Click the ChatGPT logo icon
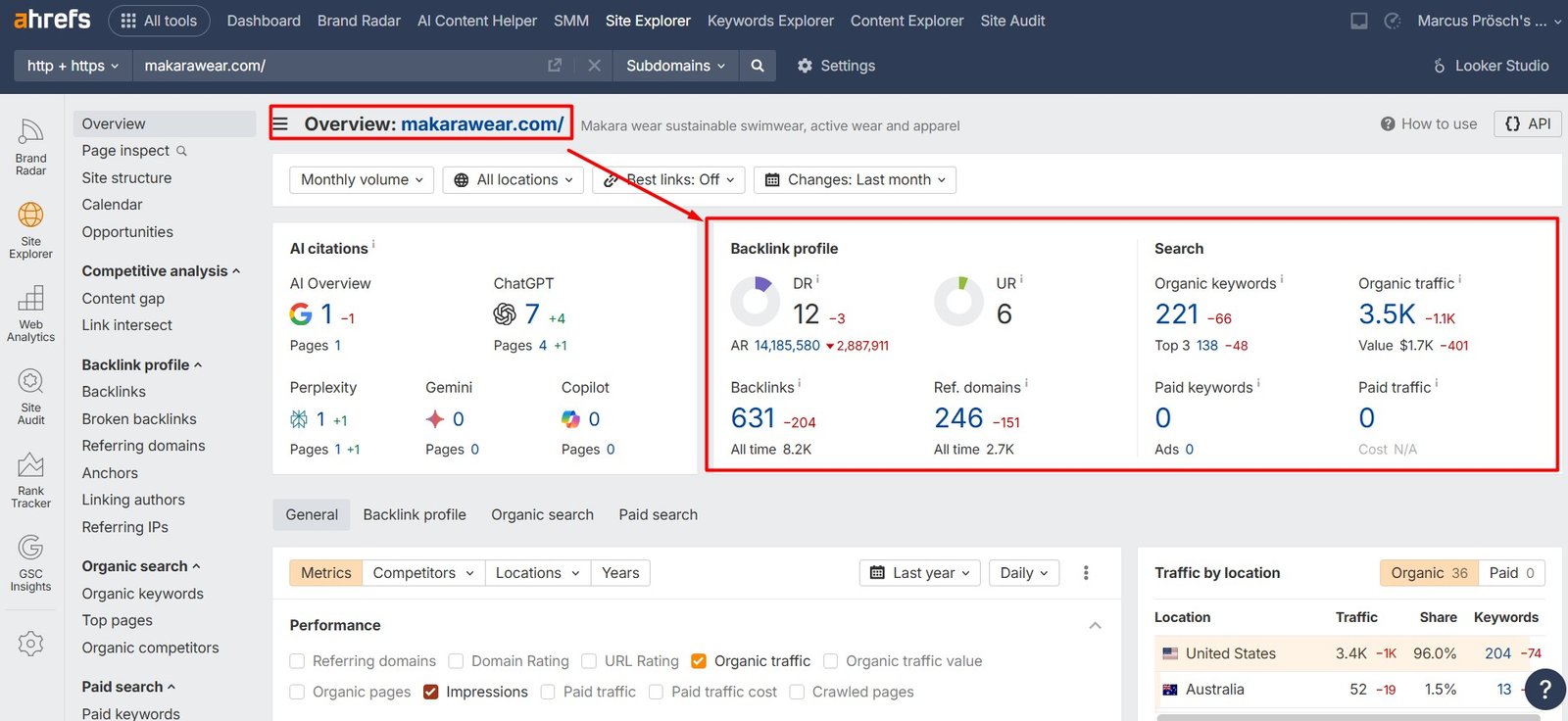1568x721 pixels. [x=505, y=313]
